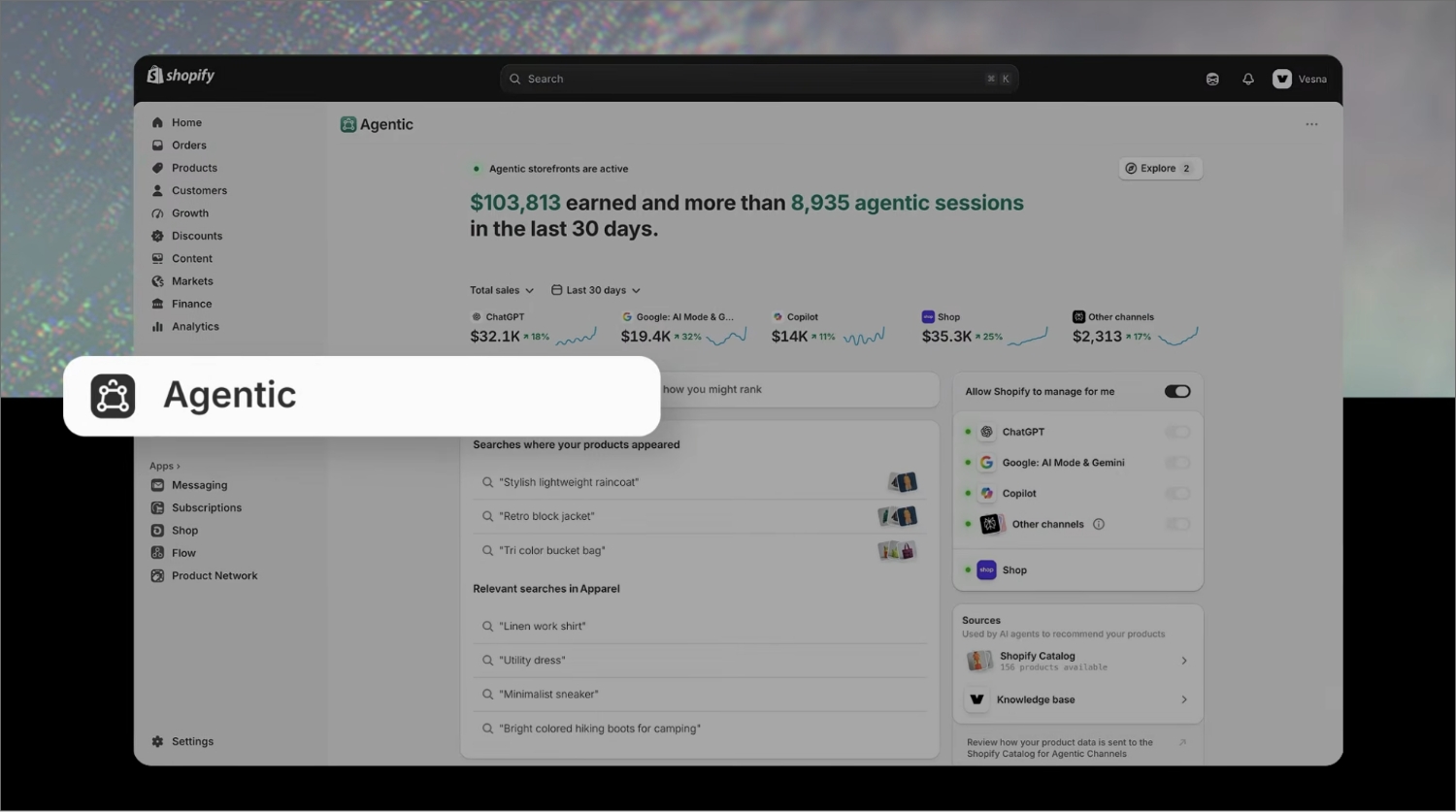This screenshot has height=812, width=1456.
Task: Open the Other channels $2,313 card
Action: (1136, 330)
